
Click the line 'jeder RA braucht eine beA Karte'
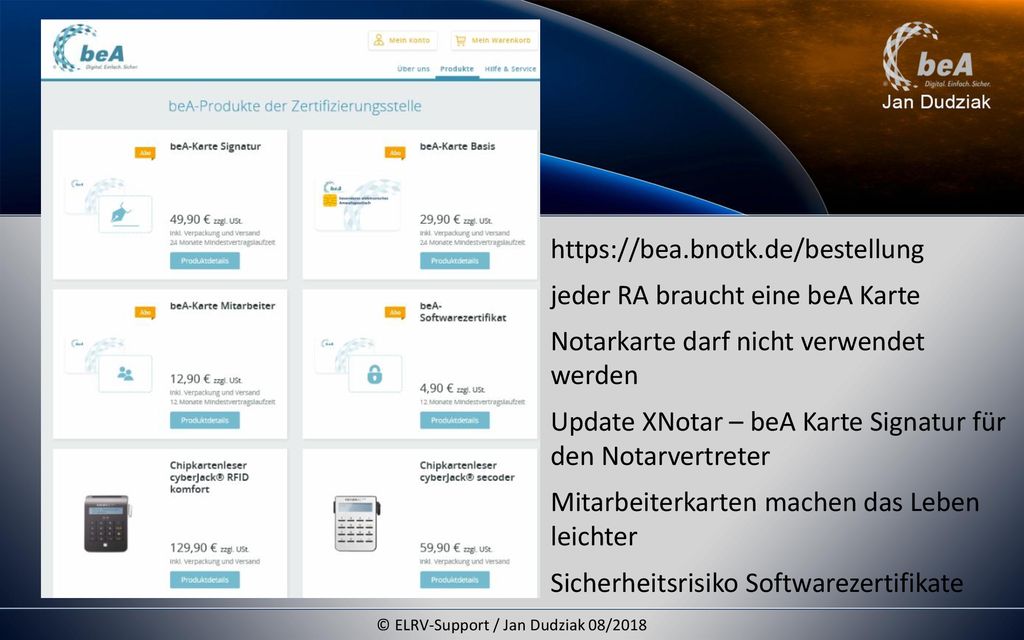pos(735,295)
